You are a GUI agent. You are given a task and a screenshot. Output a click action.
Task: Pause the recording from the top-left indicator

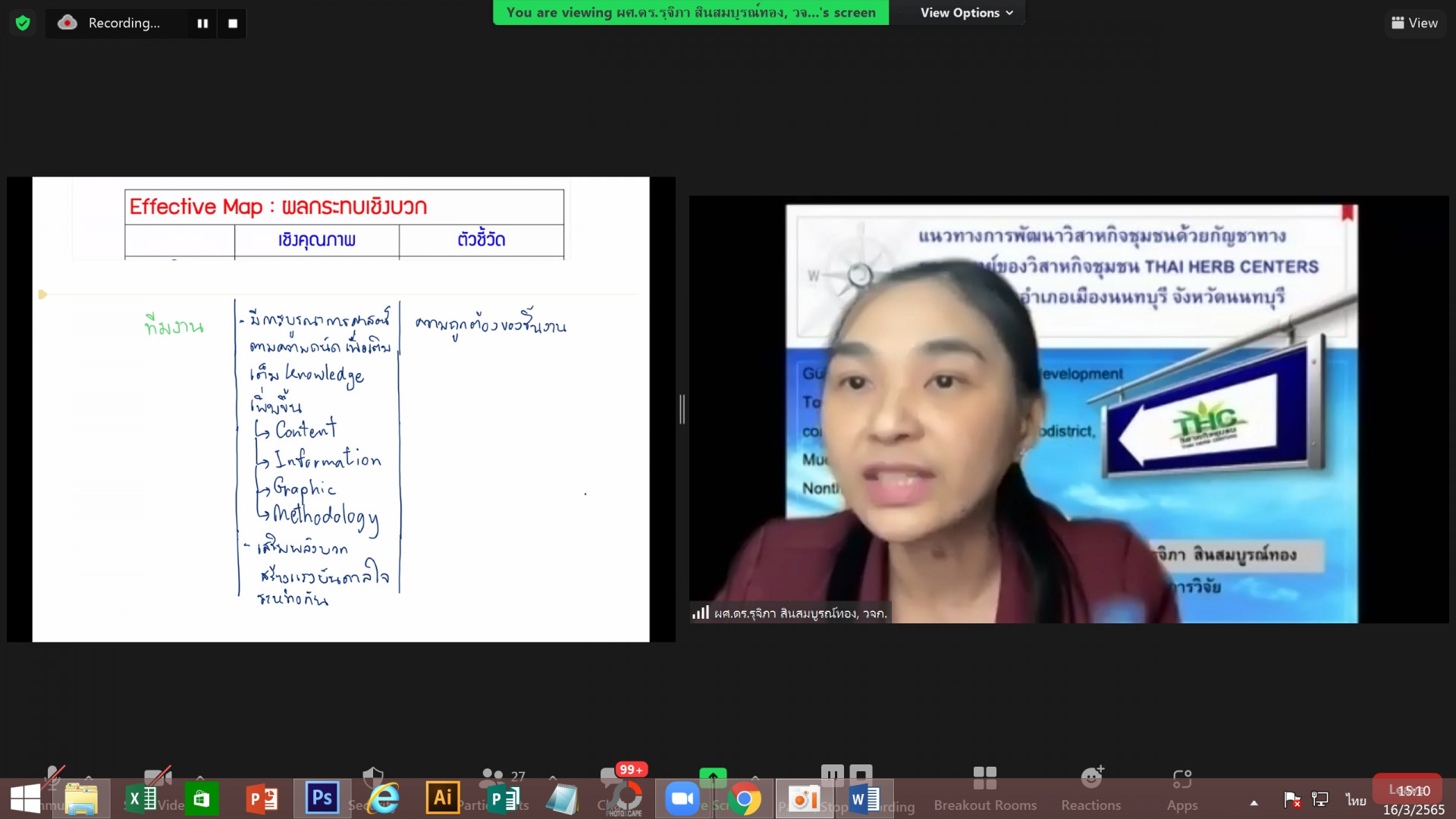(202, 24)
